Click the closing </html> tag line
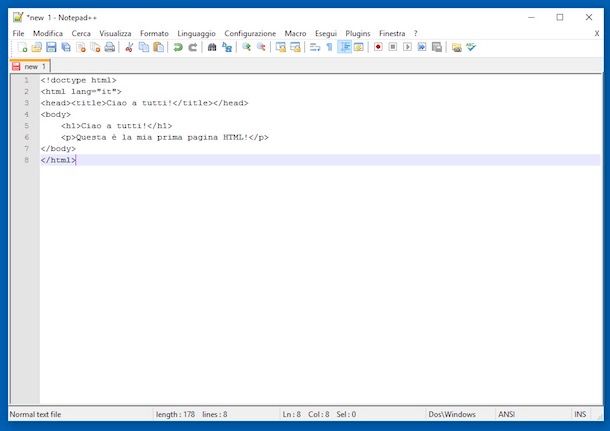The width and height of the screenshot is (610, 431). [x=58, y=160]
